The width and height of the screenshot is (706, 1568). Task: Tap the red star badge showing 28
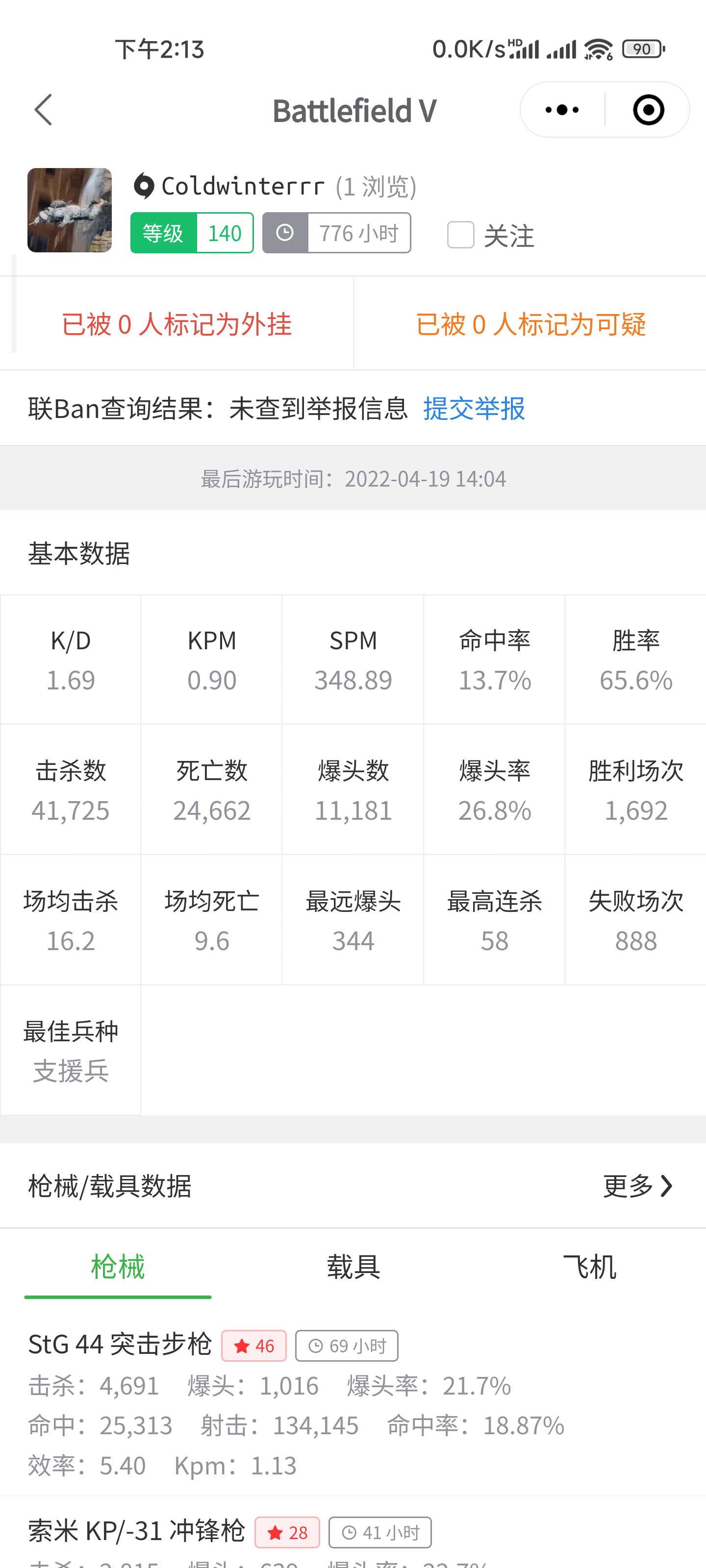[287, 1533]
